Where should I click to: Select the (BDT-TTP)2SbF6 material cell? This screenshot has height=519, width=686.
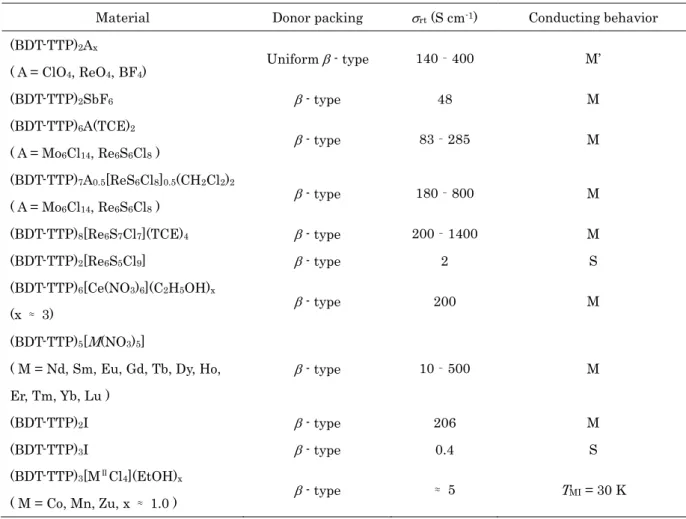[x=62, y=99]
